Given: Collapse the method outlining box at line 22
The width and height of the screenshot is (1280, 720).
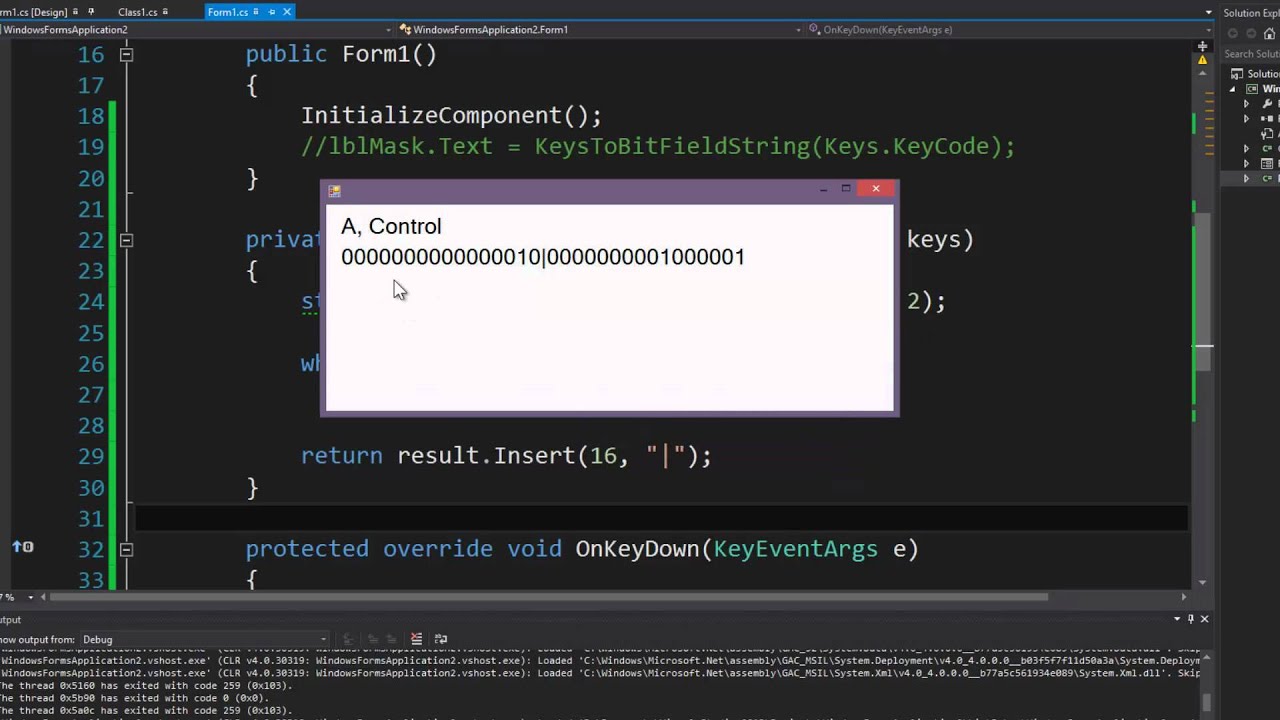Looking at the screenshot, I should pyautogui.click(x=126, y=240).
